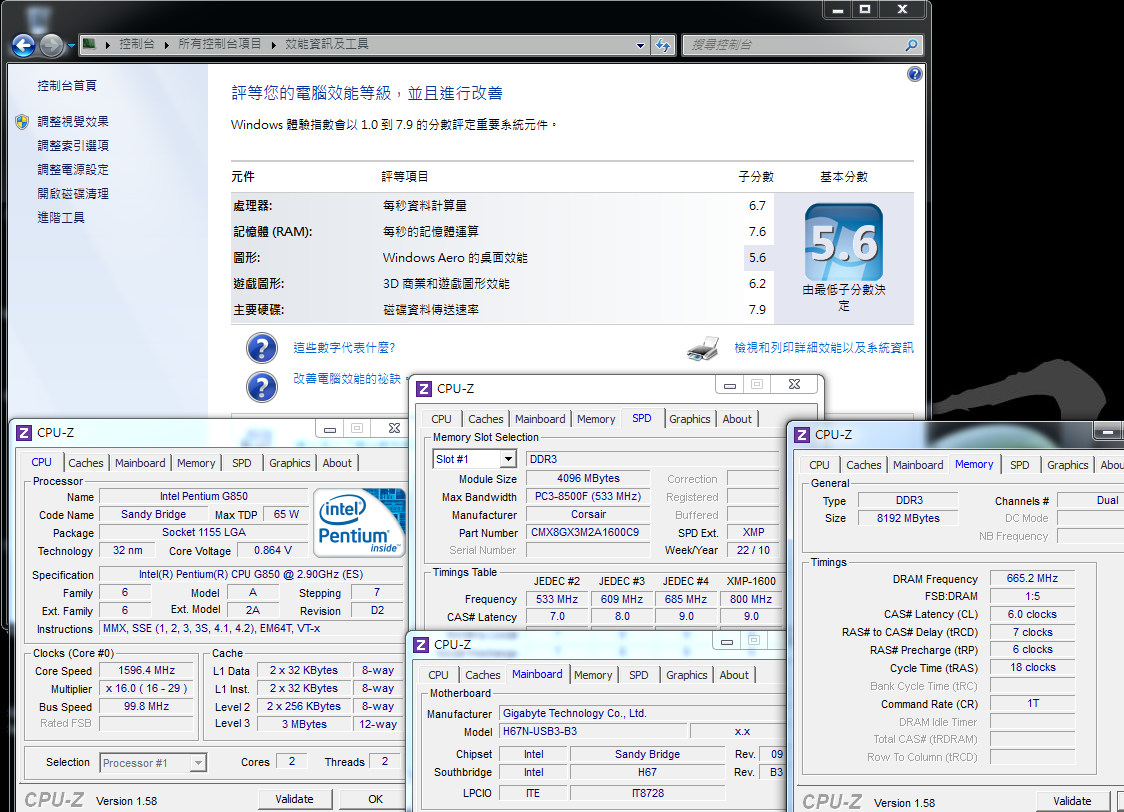Click 效能資訊及工具 in the address breadcrumb

(327, 44)
